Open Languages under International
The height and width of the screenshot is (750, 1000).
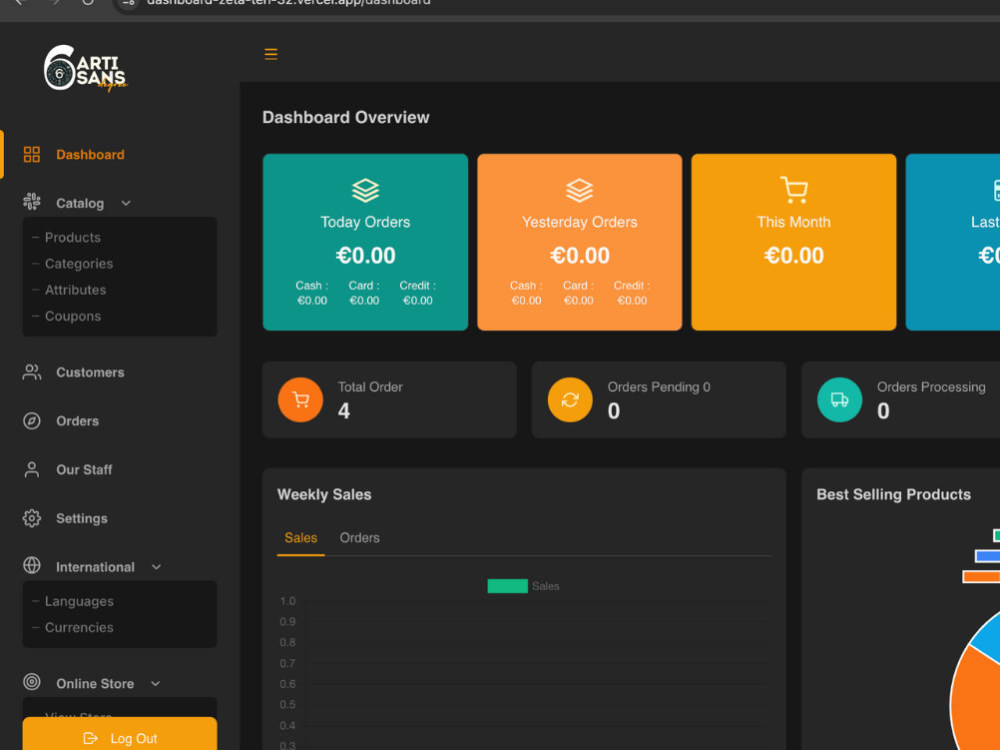[79, 601]
